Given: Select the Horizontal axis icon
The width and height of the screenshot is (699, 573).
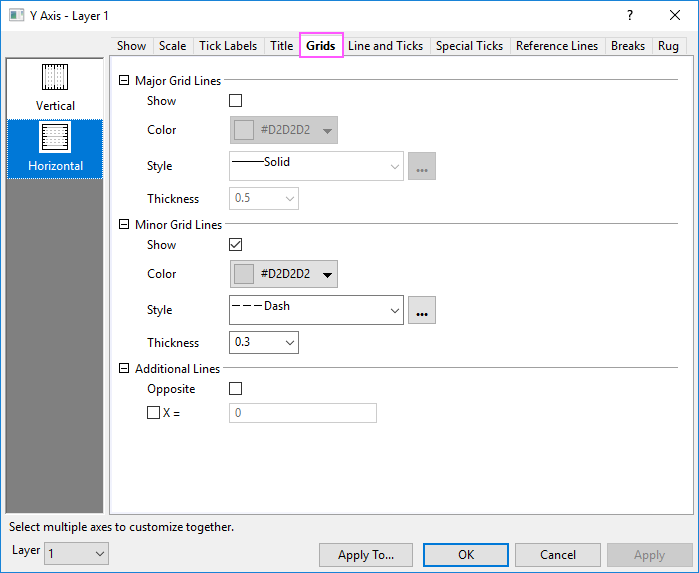Looking at the screenshot, I should tap(55, 139).
